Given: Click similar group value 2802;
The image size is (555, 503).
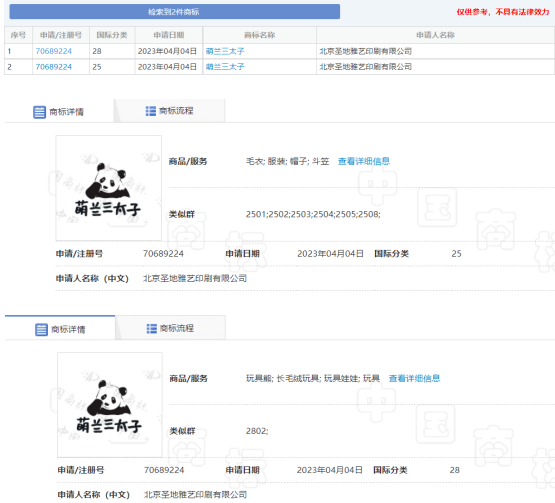Looking at the screenshot, I should (x=257, y=431).
